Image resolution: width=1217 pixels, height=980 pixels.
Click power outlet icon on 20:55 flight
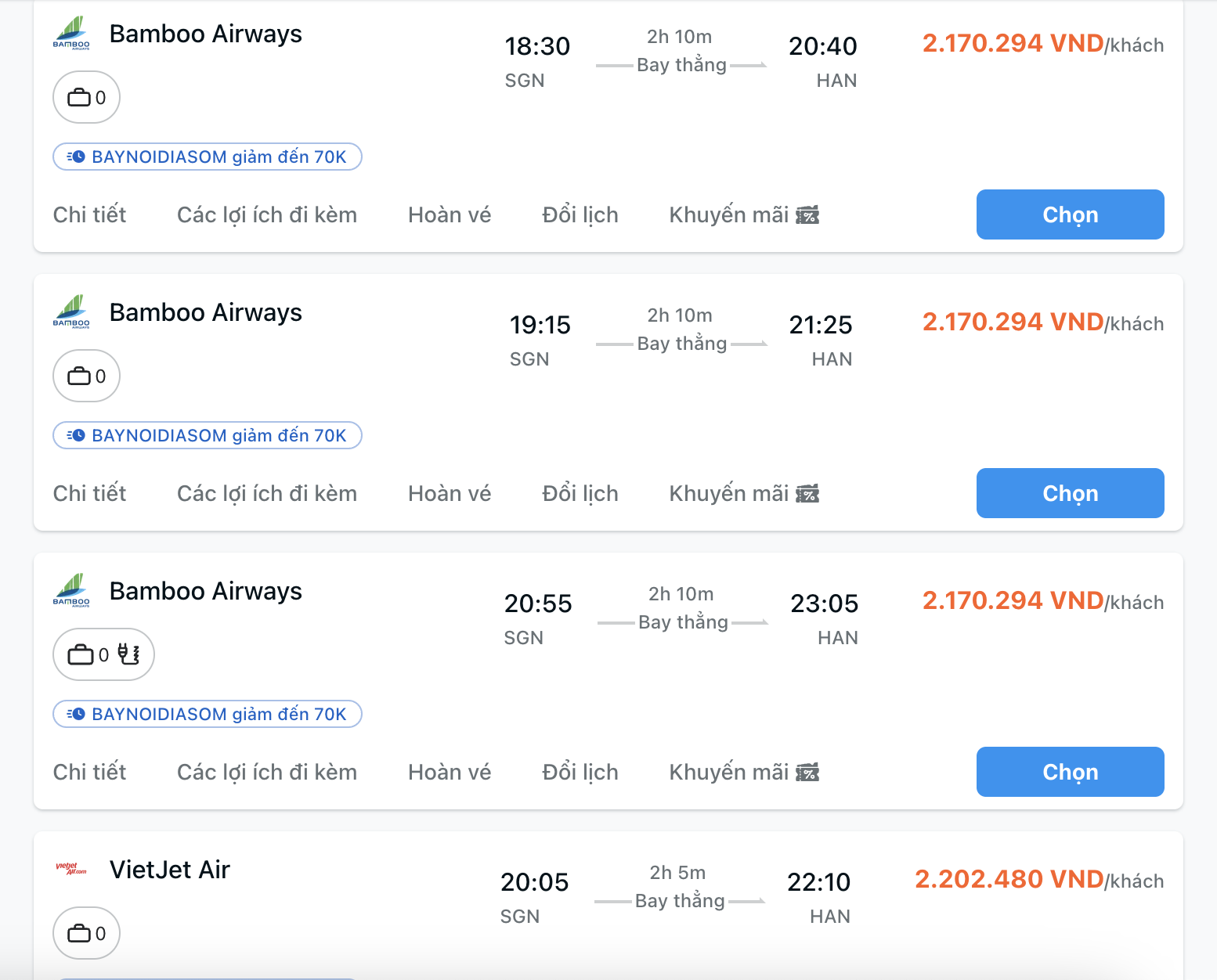click(x=128, y=654)
